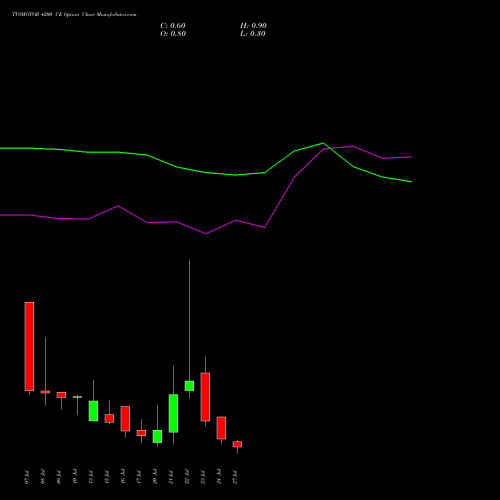Select the red candlestick on 16 Jul
Viewport: 500px width, 500px height.
(125, 419)
